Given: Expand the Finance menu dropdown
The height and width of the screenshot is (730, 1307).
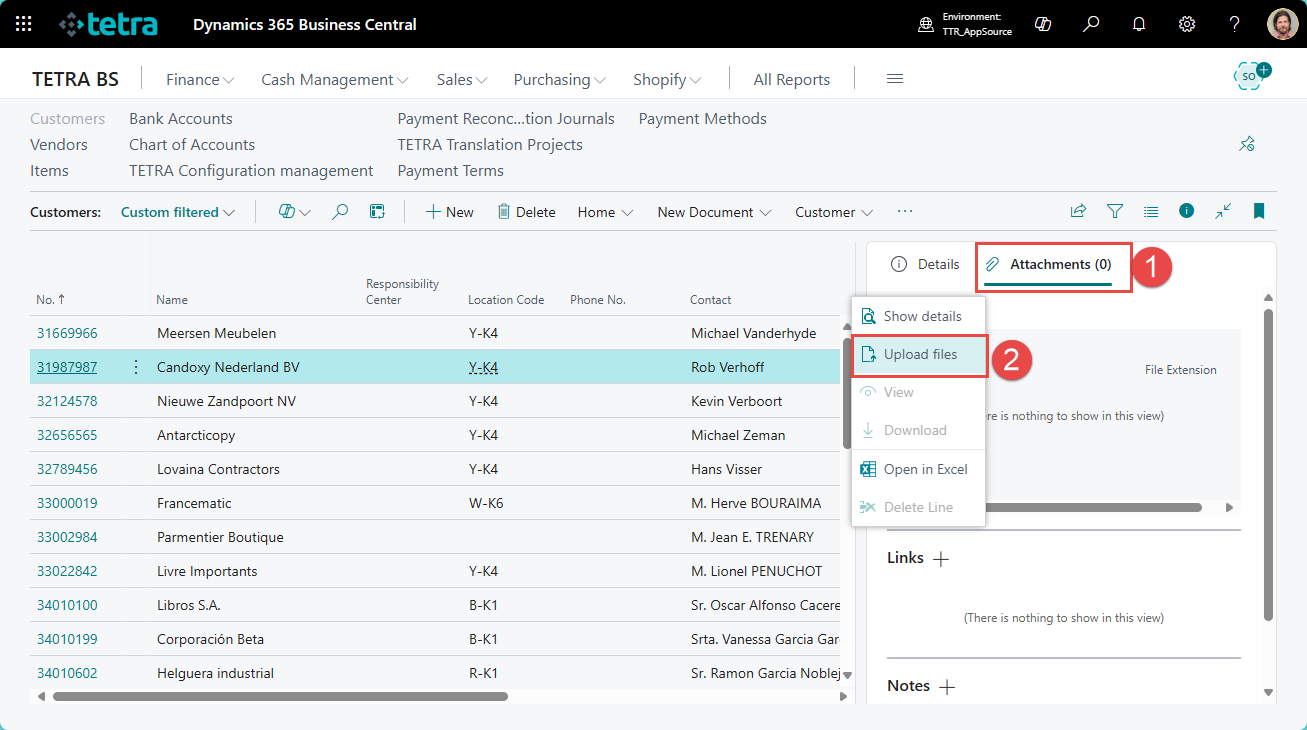Looking at the screenshot, I should tap(200, 80).
